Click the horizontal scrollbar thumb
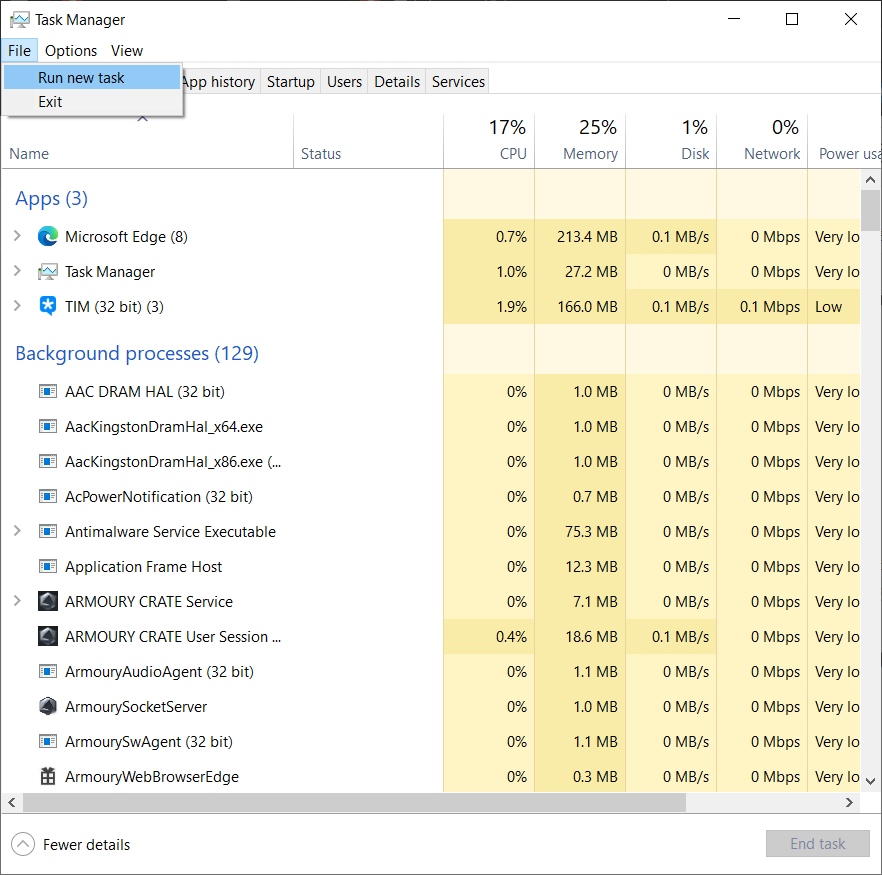The width and height of the screenshot is (882, 875). click(354, 802)
